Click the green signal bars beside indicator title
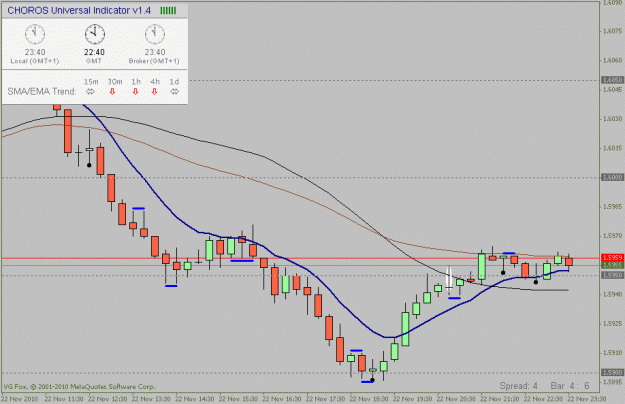Viewport: 625px width, 404px height. 168,11
